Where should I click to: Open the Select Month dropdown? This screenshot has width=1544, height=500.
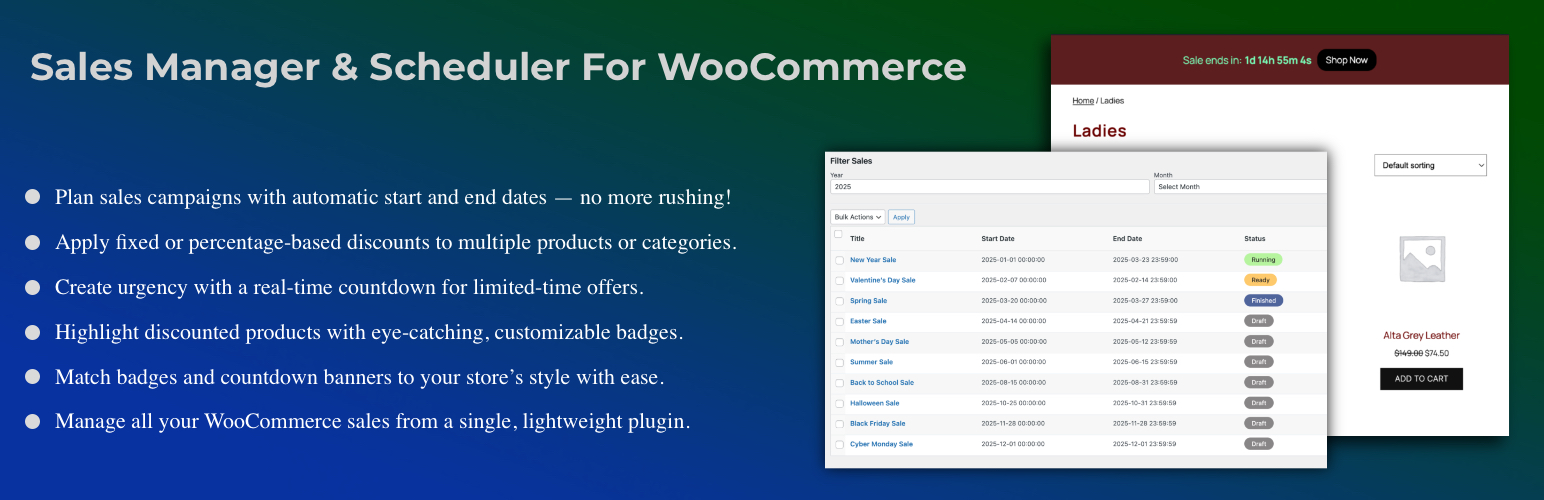(1240, 187)
